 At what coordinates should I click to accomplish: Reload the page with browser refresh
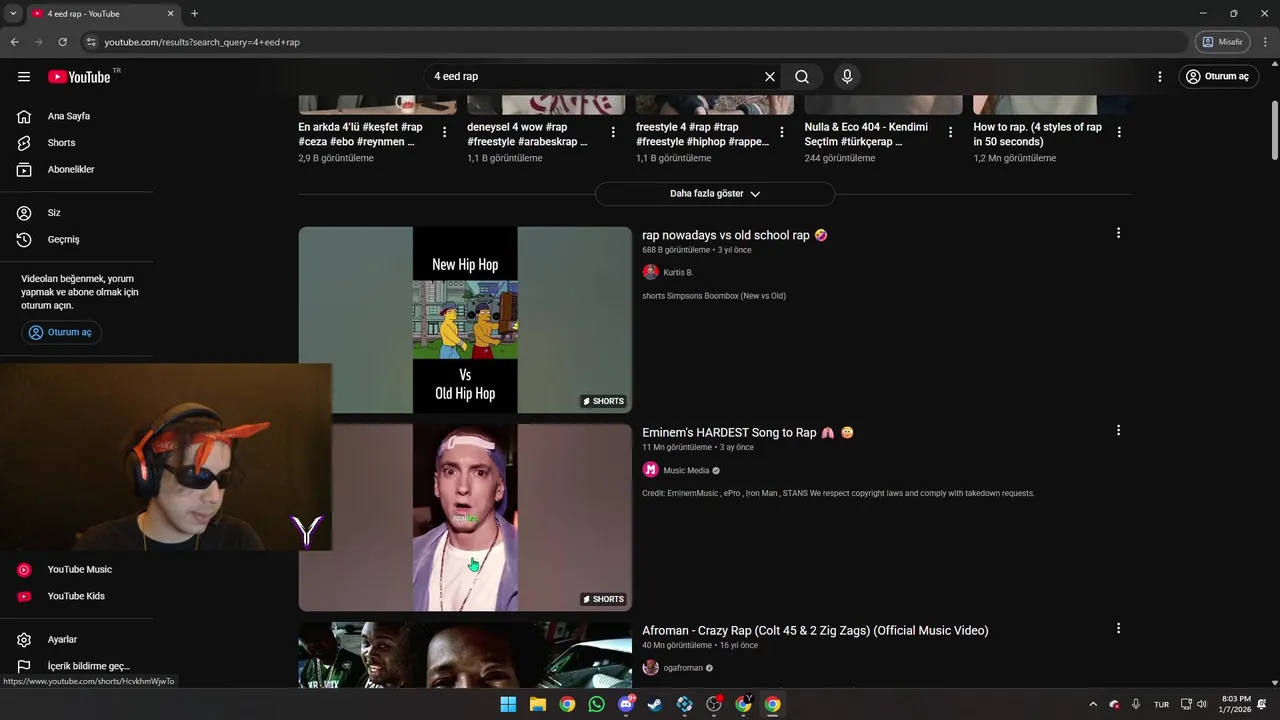coord(62,42)
